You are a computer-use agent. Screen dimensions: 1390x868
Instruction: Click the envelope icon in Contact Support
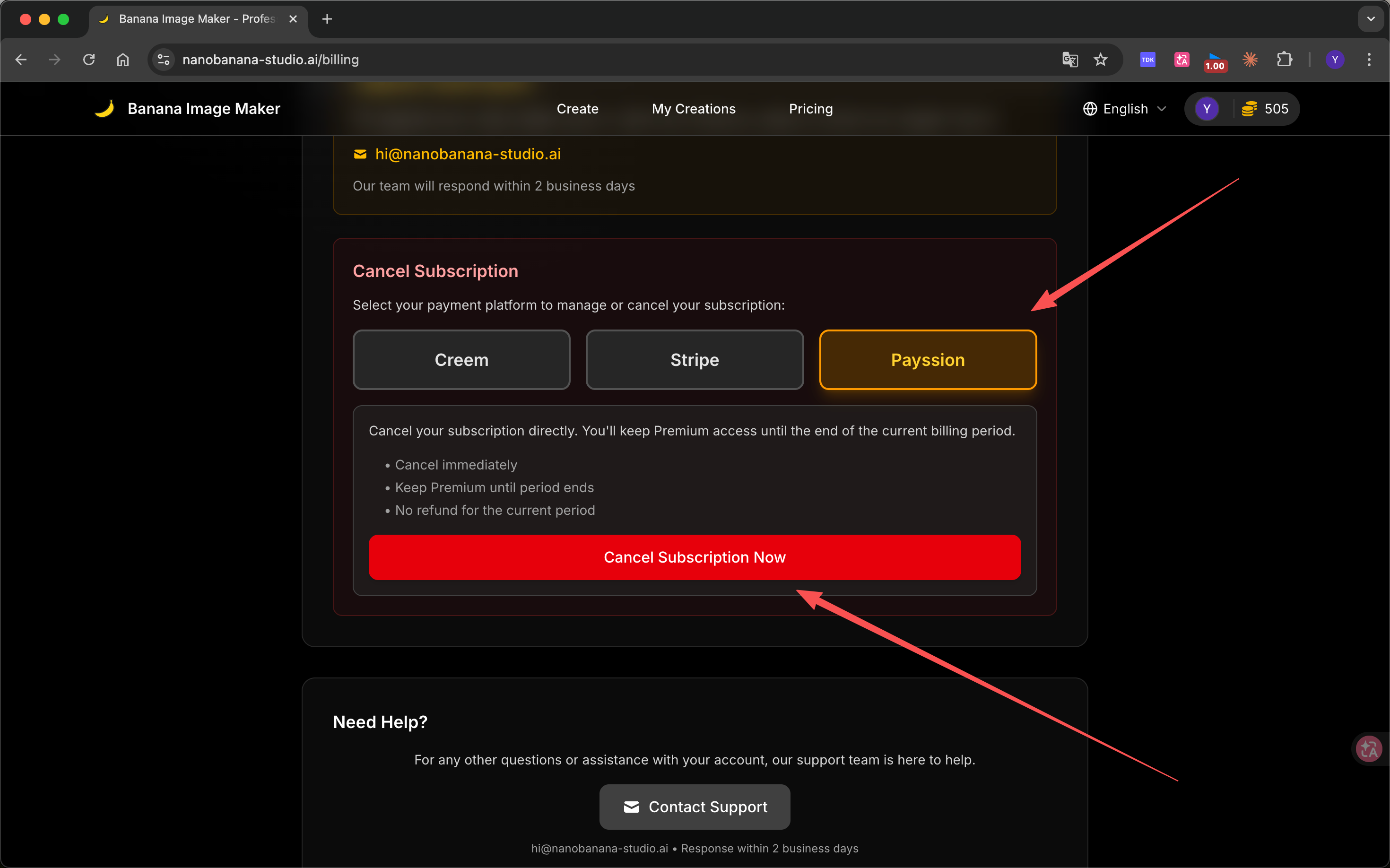pos(632,807)
